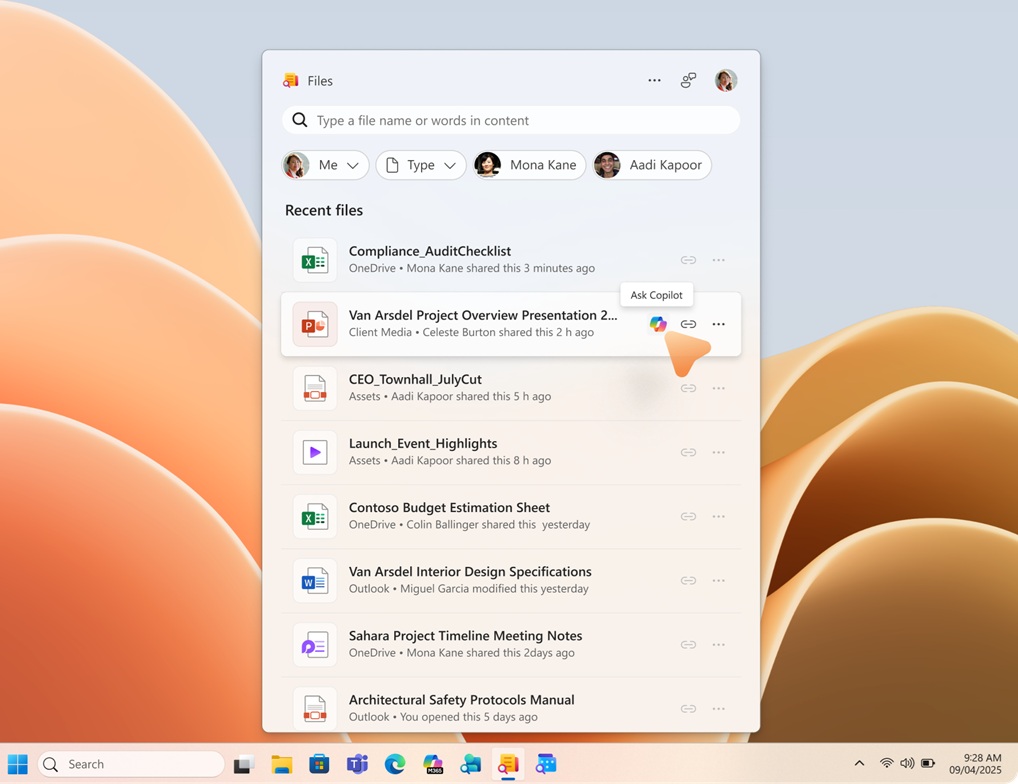Expand the Me filter dropdown
This screenshot has height=784, width=1018.
pos(326,165)
